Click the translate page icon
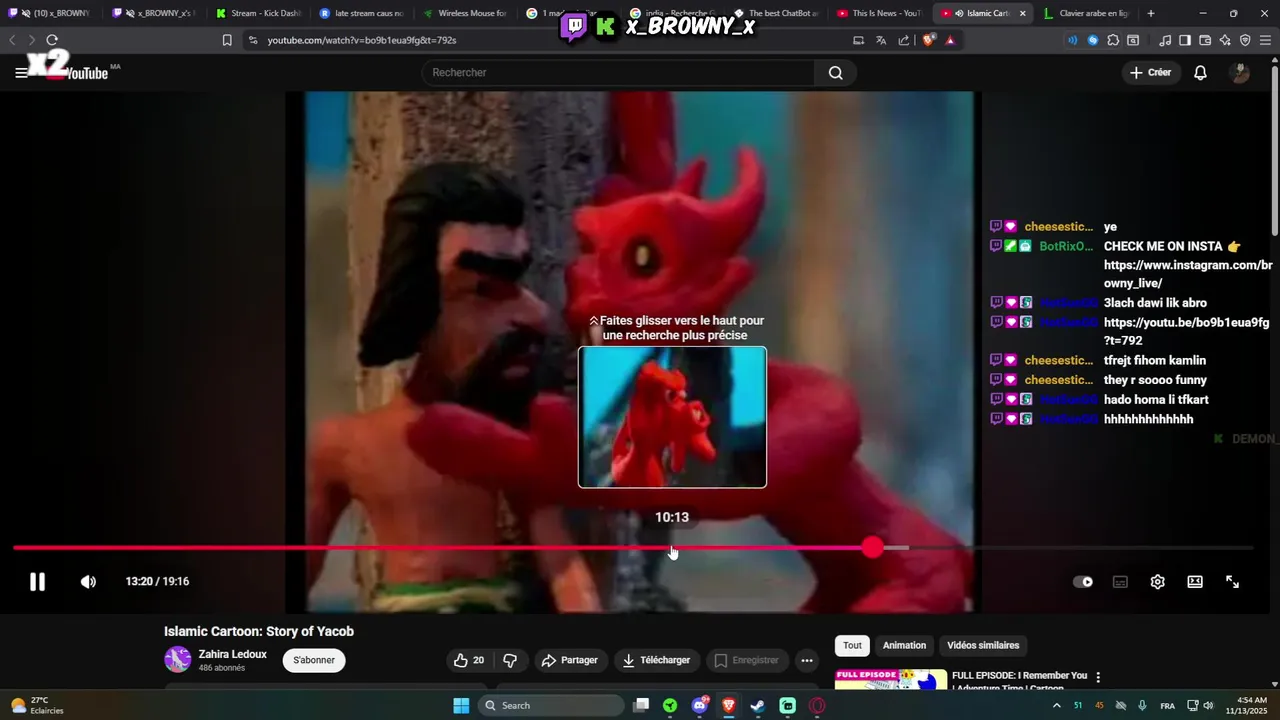Screen dimensions: 1280x720 [x=881, y=40]
